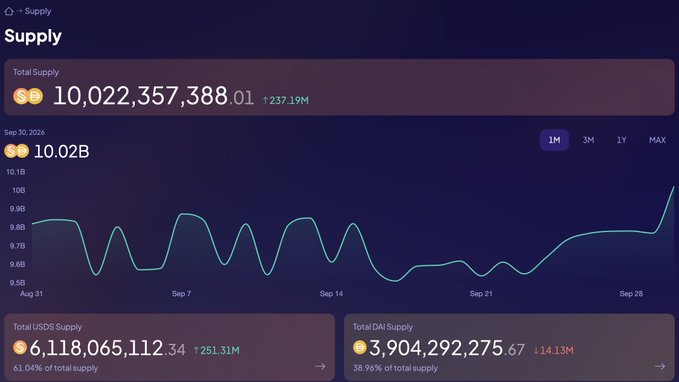Click the Total DAI Supply card title
Viewport: 679px width, 382px height.
point(382,327)
